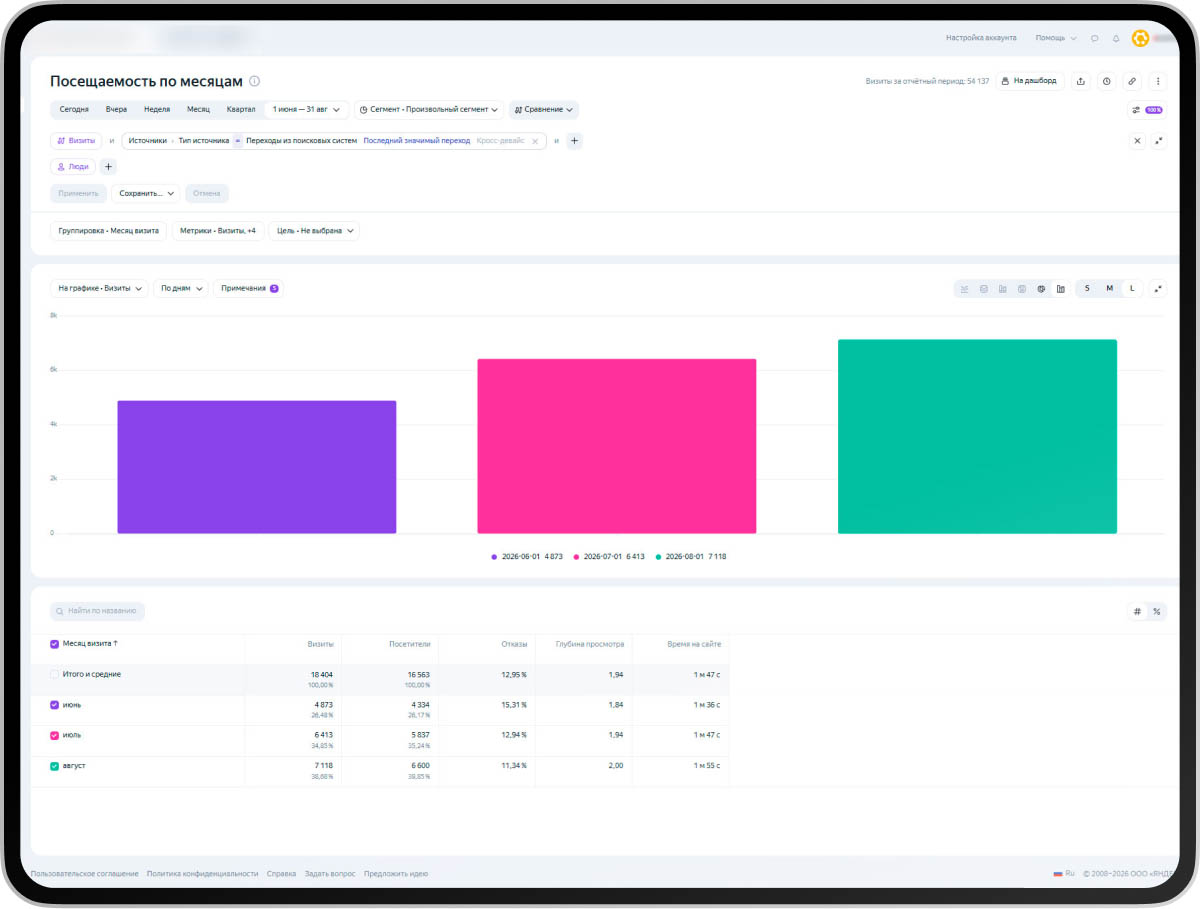1200x909 pixels.
Task: Click the Найти по названию search field
Action: coord(98,611)
